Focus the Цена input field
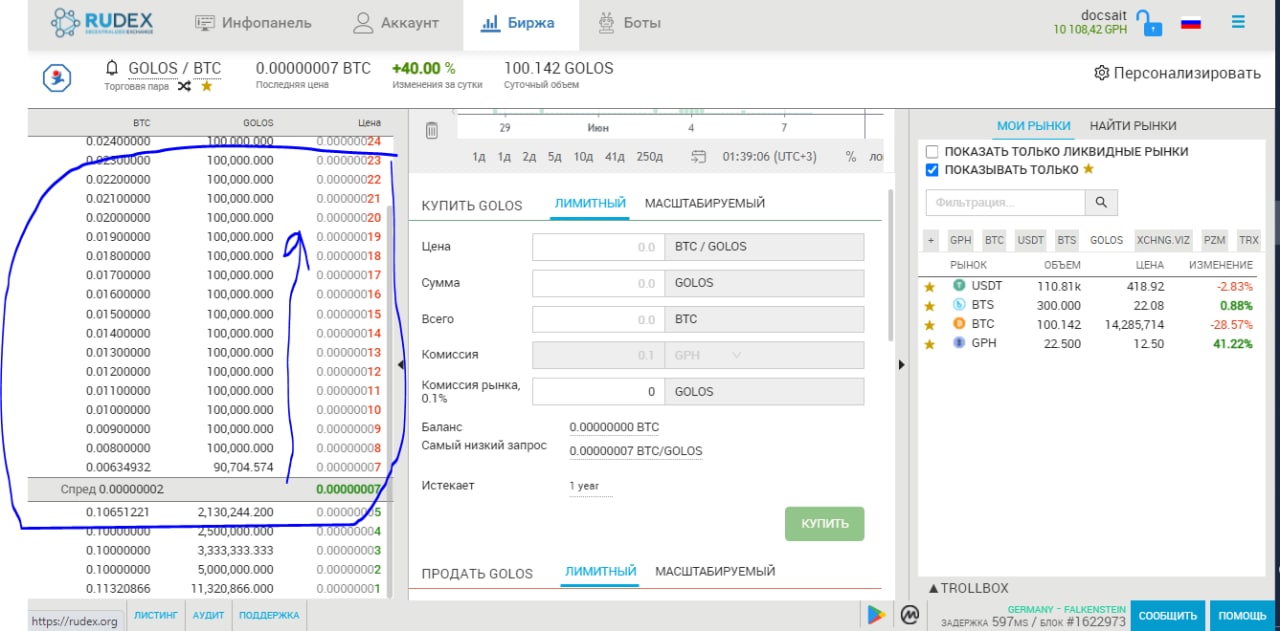Image resolution: width=1280 pixels, height=631 pixels. point(598,247)
